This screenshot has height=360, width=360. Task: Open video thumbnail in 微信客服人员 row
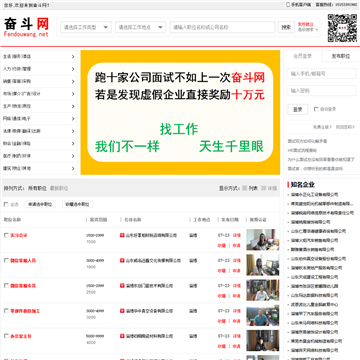point(263,265)
